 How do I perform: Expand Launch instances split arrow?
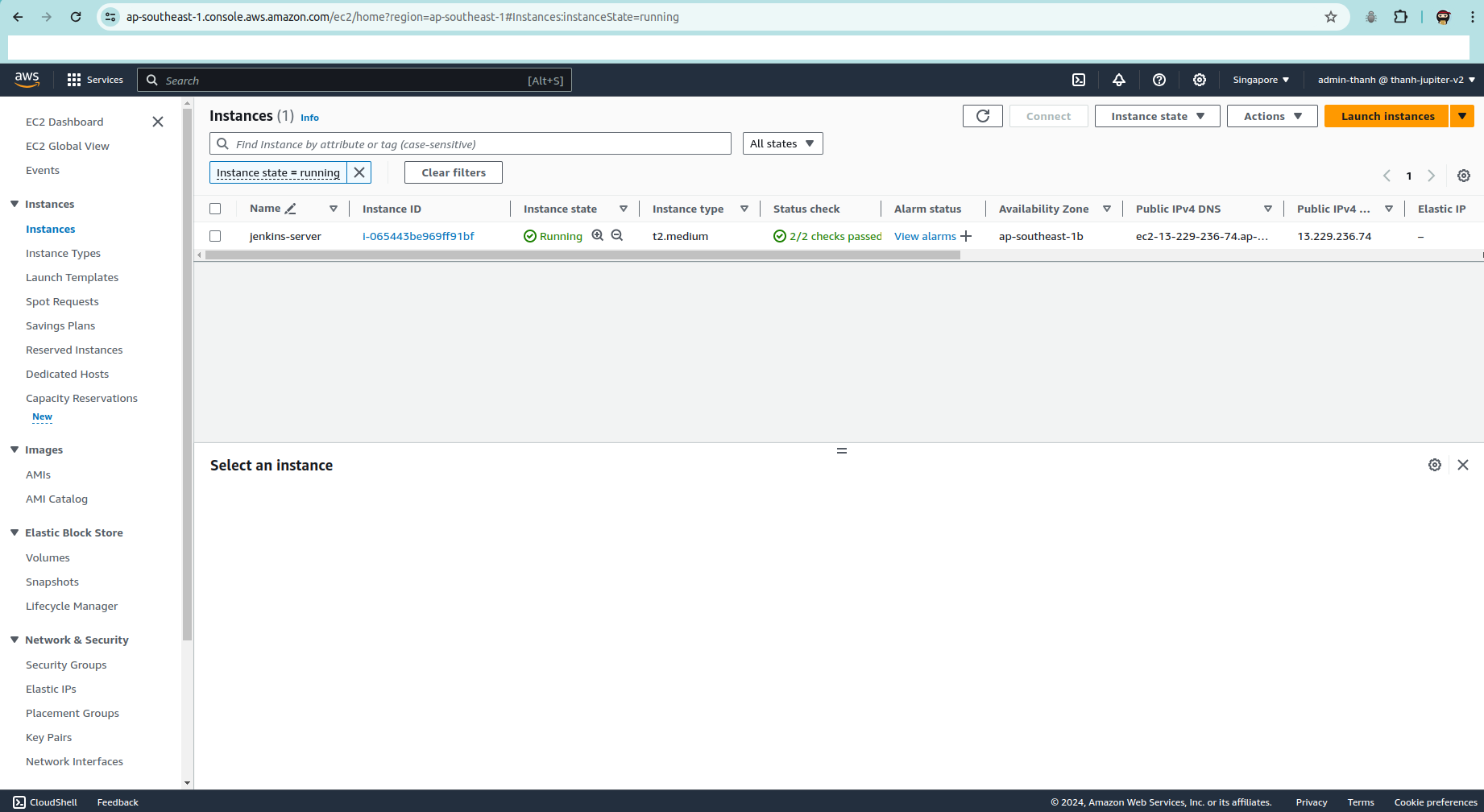1462,116
